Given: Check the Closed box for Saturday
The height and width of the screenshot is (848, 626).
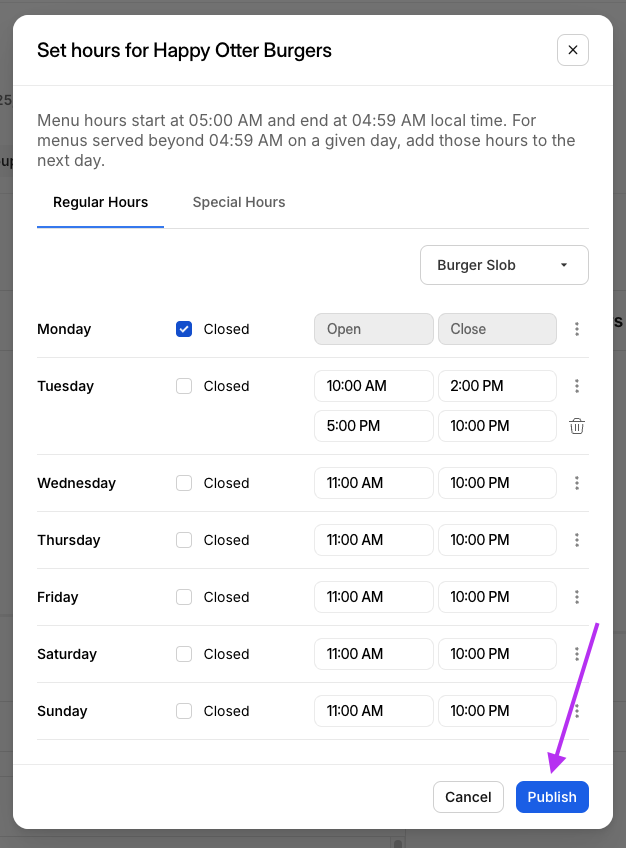Looking at the screenshot, I should (x=184, y=654).
